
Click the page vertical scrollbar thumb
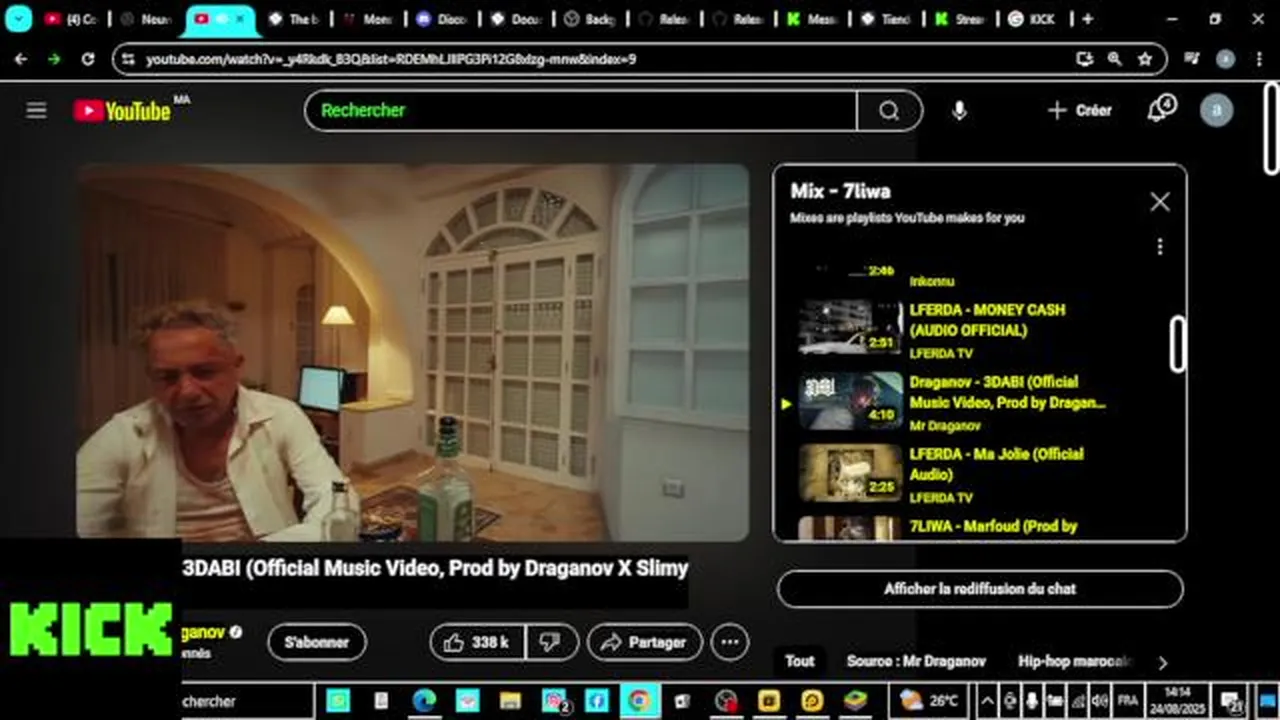1271,128
